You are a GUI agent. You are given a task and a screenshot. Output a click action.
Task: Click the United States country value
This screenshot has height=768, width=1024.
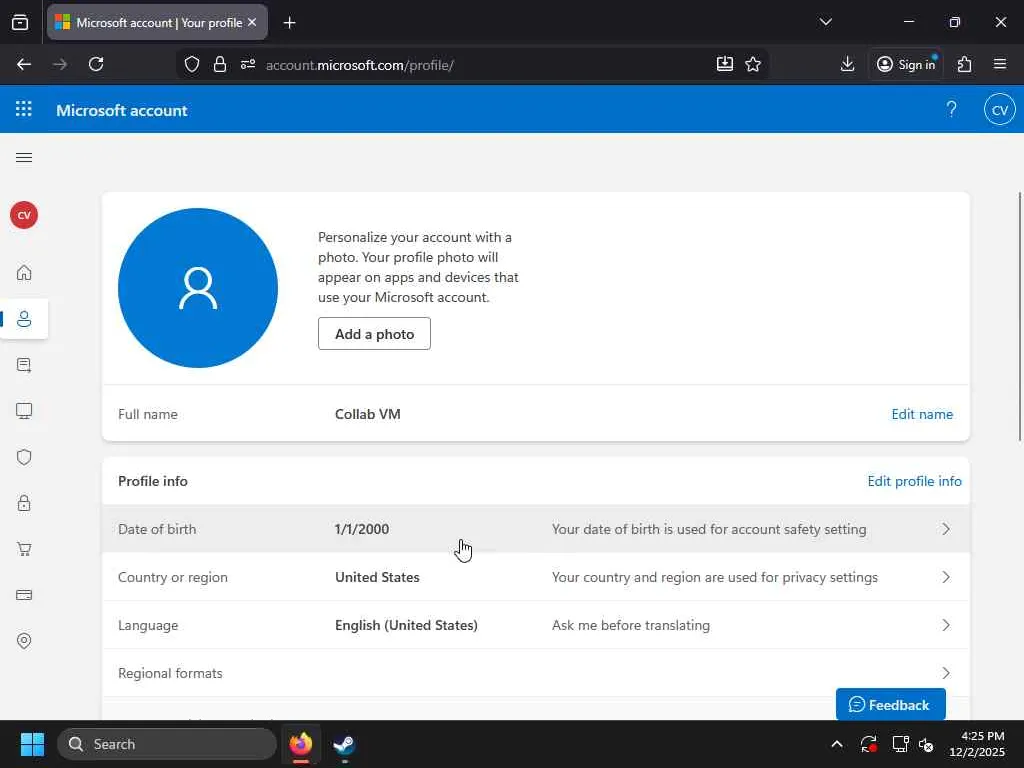pos(377,577)
